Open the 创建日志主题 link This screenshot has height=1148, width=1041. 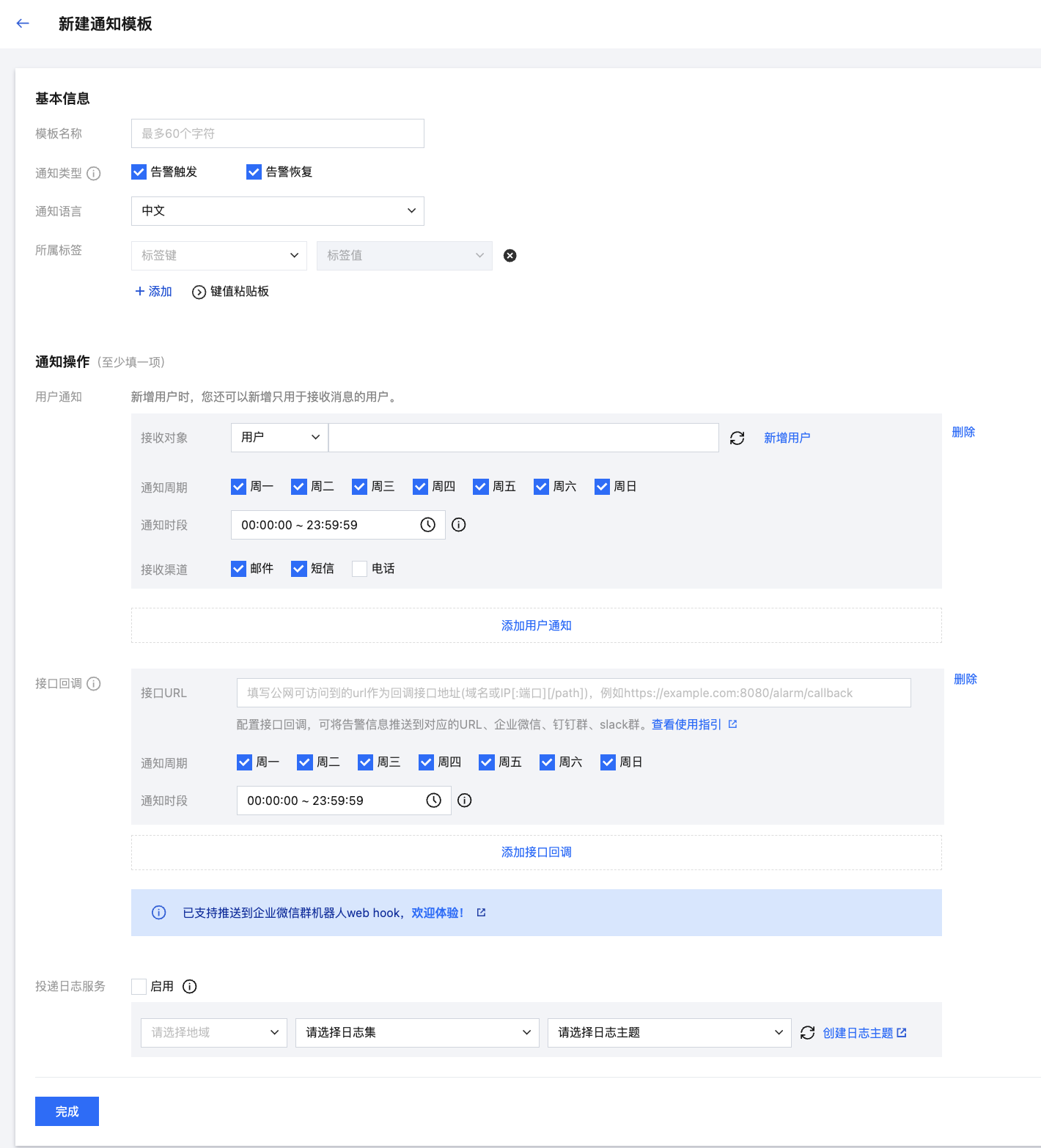click(858, 1033)
